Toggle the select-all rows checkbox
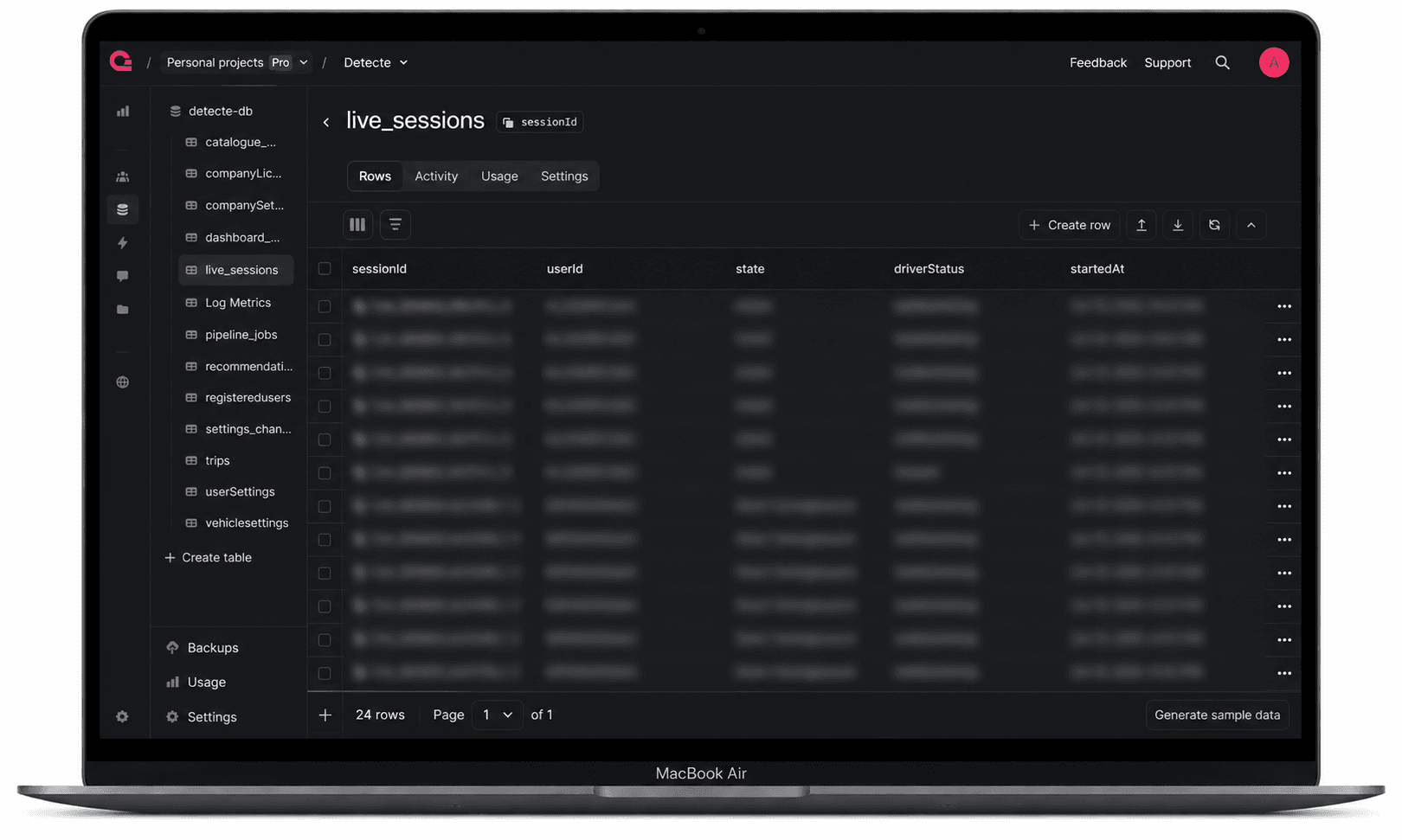Viewport: 1402px width, 840px height. pyautogui.click(x=325, y=269)
